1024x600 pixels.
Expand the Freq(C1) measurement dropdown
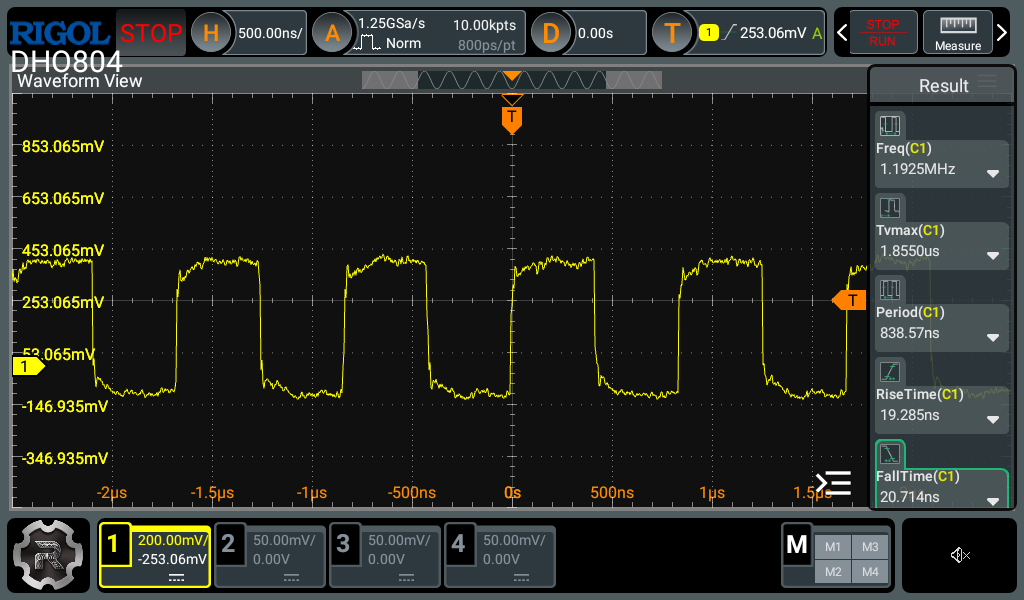tap(993, 172)
